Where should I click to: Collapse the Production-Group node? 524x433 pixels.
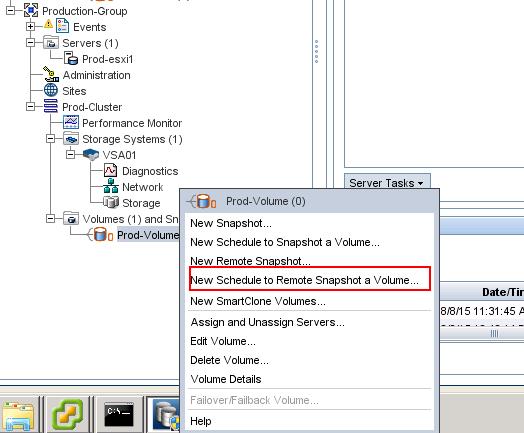(x=10, y=11)
